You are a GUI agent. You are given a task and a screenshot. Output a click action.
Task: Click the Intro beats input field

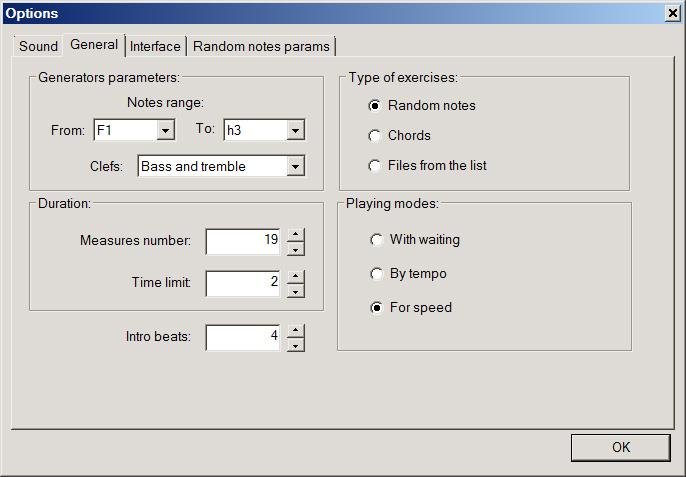click(x=243, y=337)
